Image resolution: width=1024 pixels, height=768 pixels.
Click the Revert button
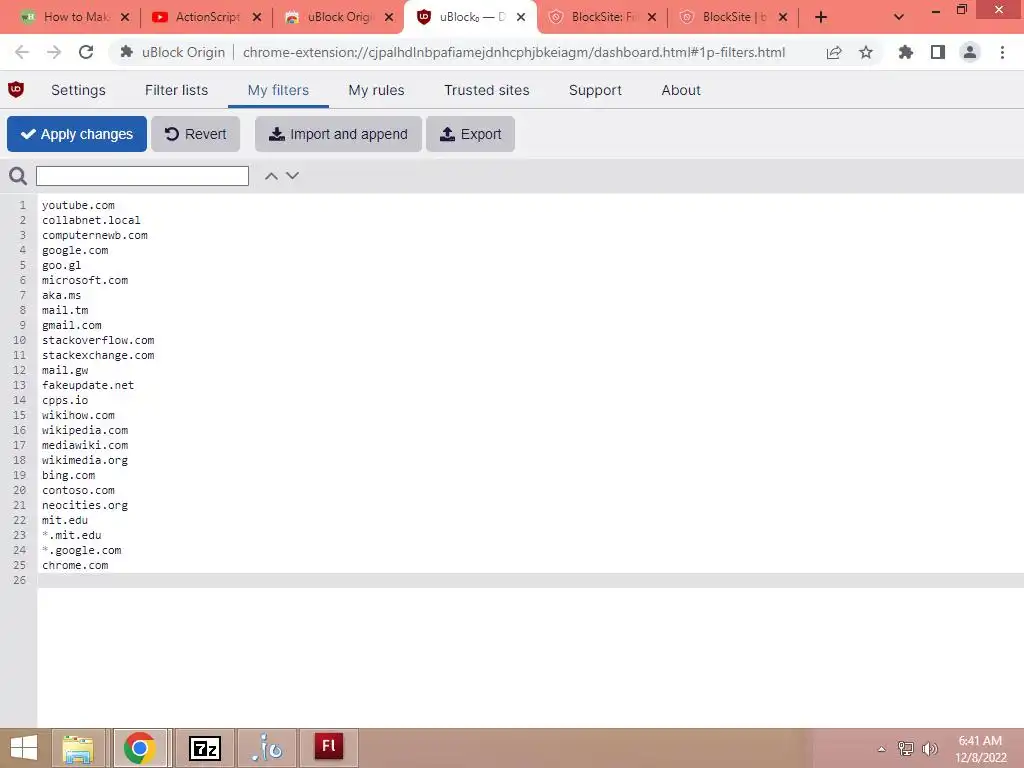[x=195, y=134]
